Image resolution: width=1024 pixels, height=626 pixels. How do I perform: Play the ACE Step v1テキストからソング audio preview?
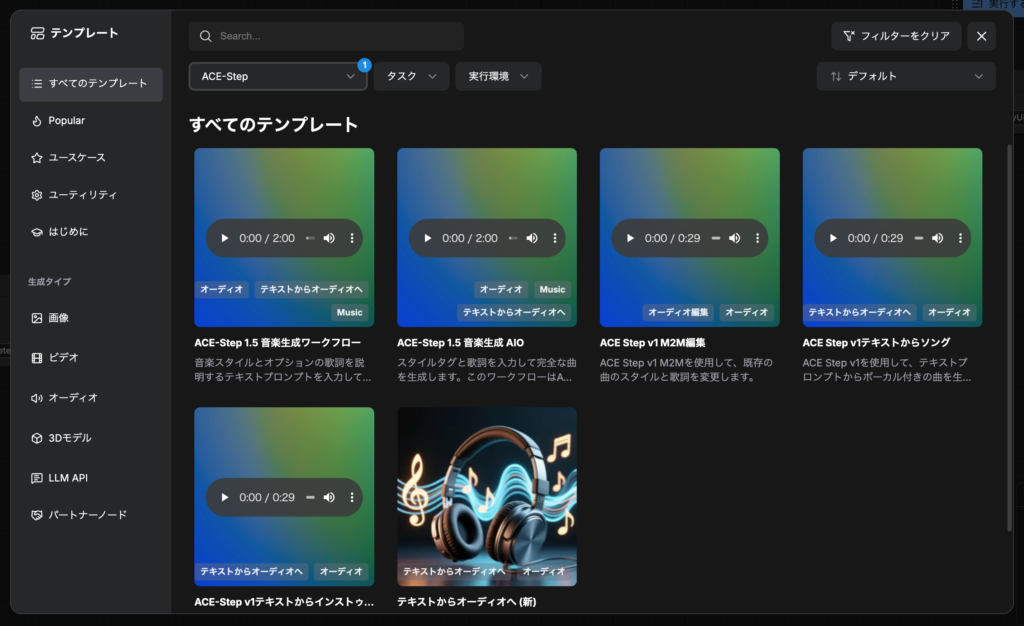833,238
